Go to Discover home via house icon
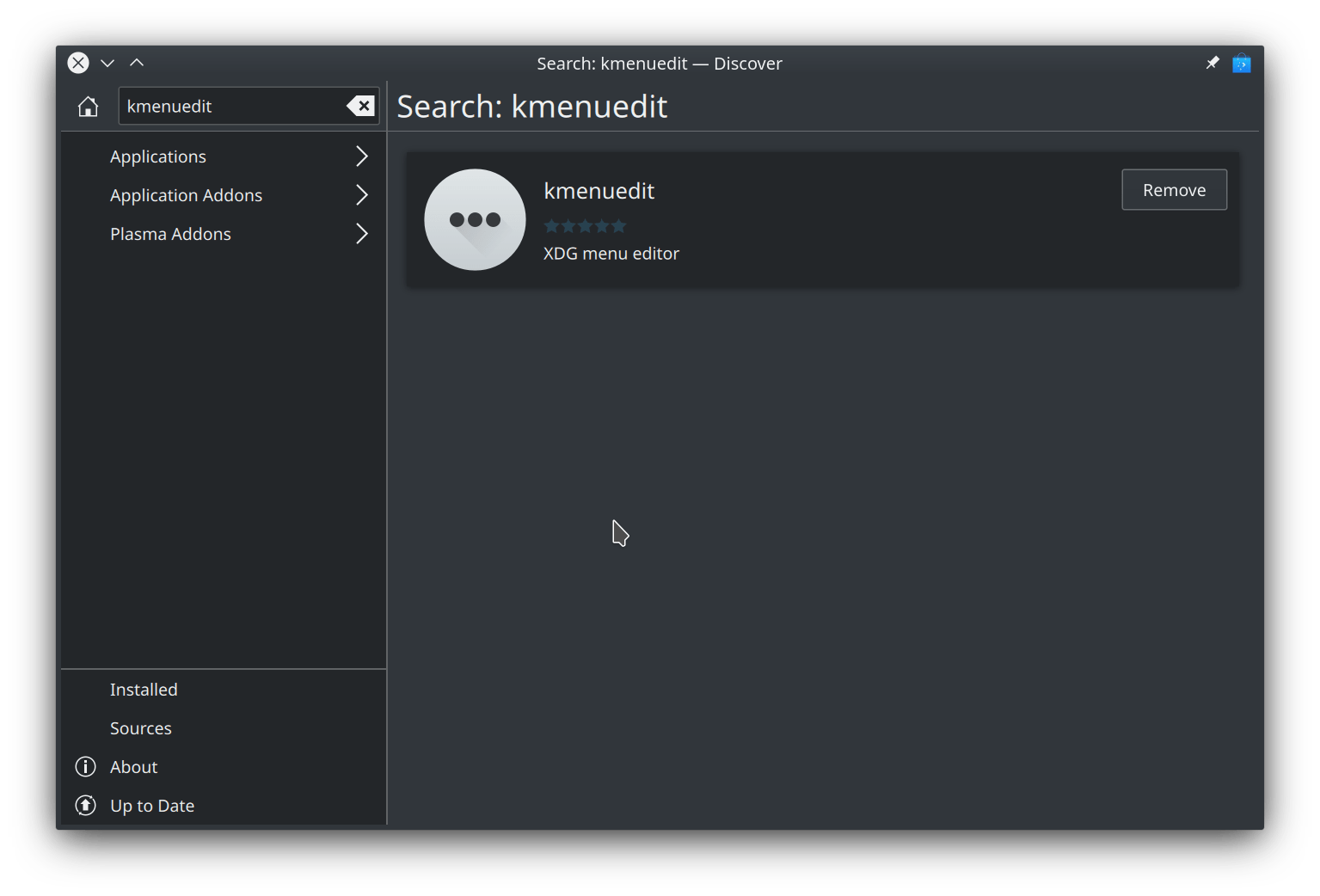The width and height of the screenshot is (1320, 896). click(x=88, y=107)
